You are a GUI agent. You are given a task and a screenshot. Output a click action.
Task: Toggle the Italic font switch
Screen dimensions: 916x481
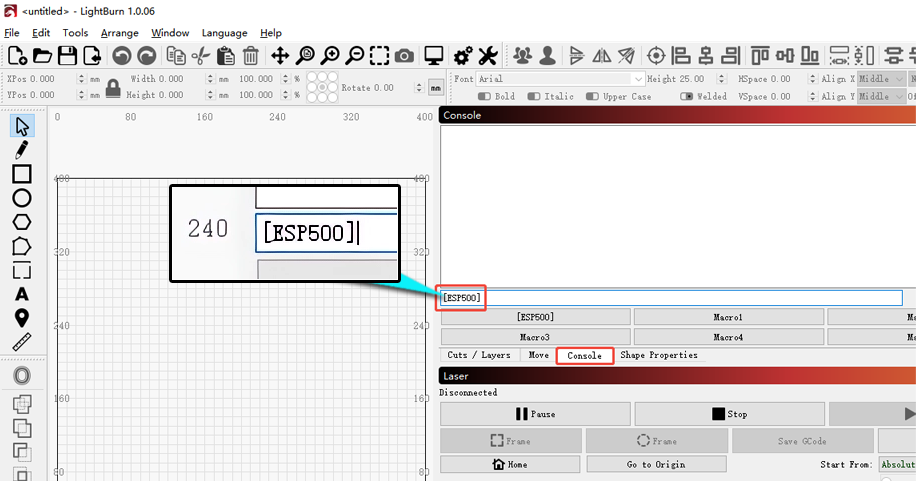point(533,96)
